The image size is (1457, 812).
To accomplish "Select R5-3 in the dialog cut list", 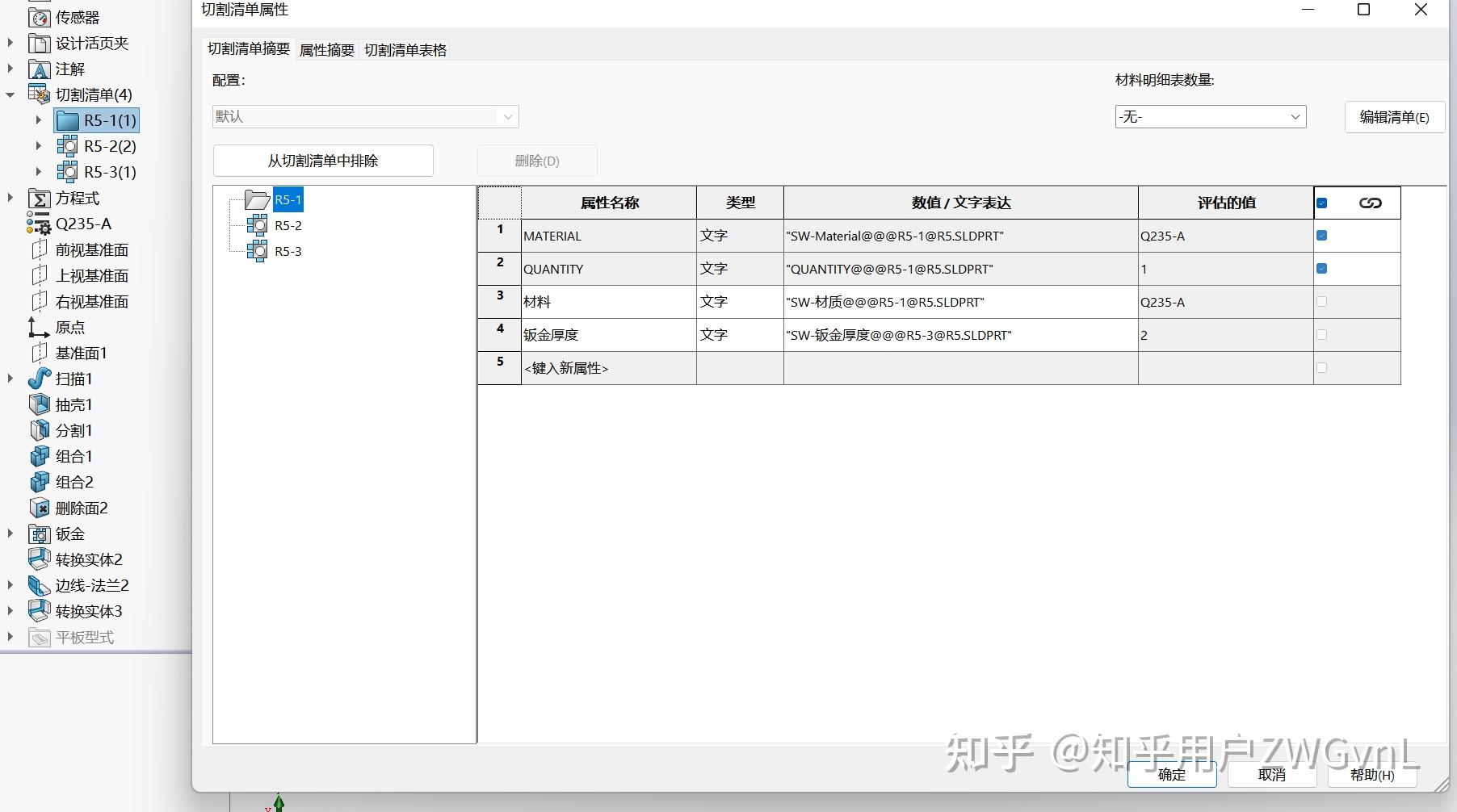I will point(288,252).
